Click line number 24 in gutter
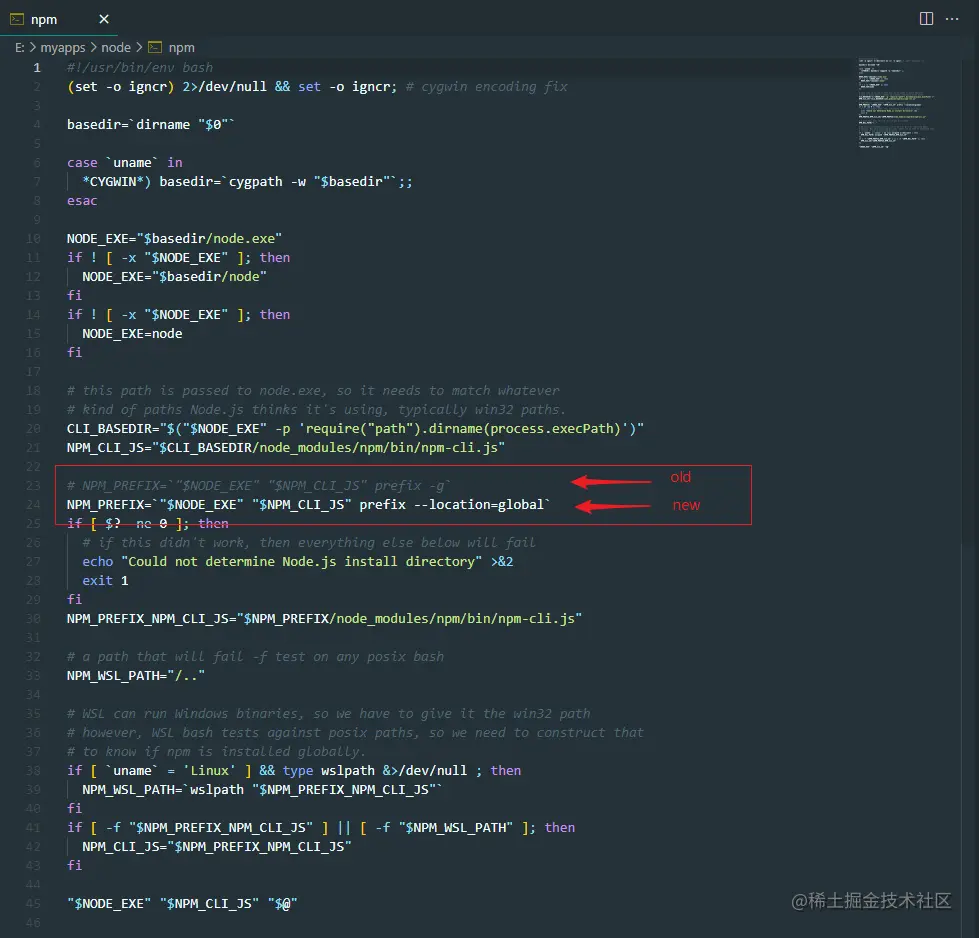This screenshot has width=979, height=938. (34, 505)
